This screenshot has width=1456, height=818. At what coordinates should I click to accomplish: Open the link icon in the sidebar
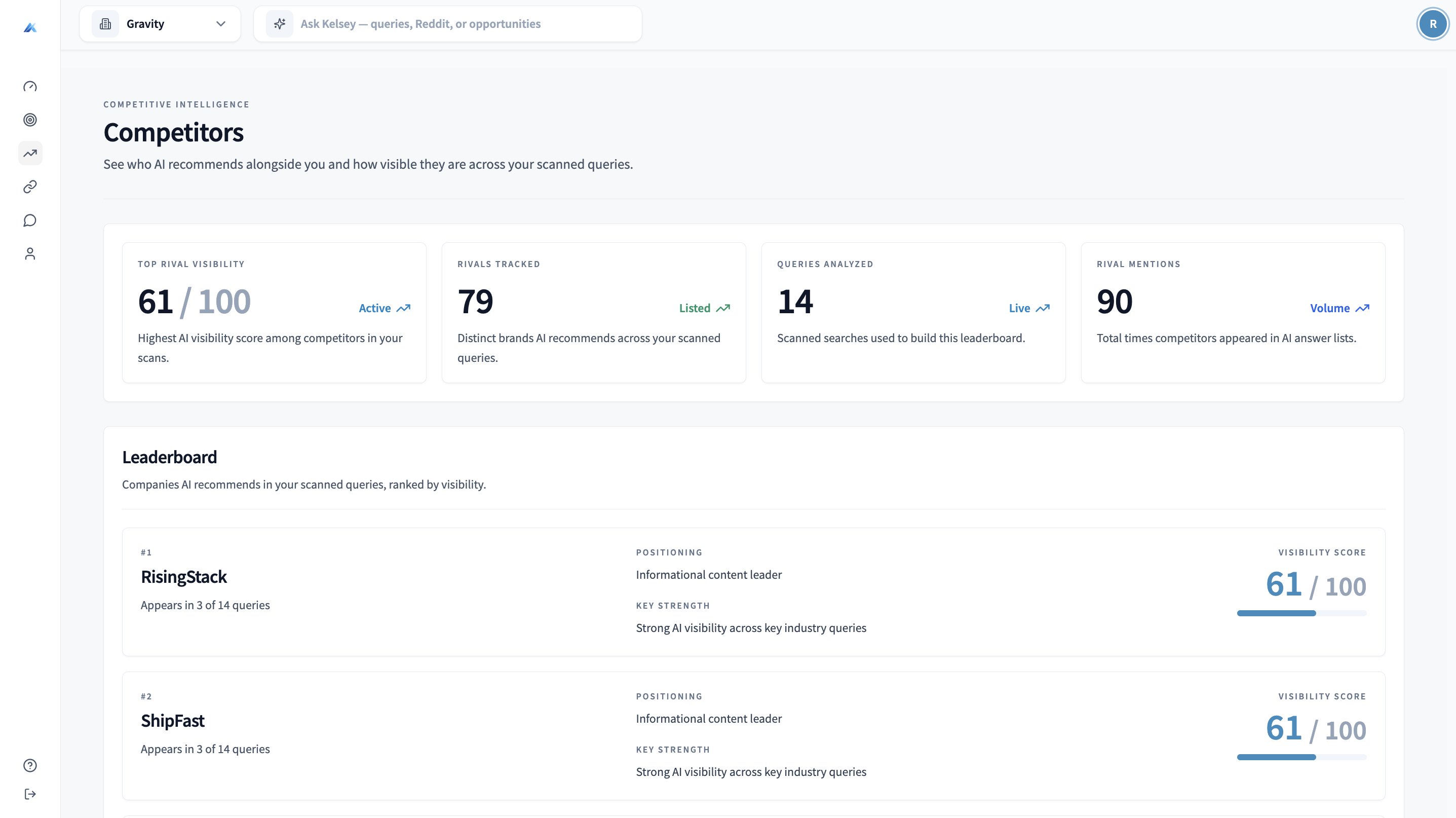click(30, 187)
